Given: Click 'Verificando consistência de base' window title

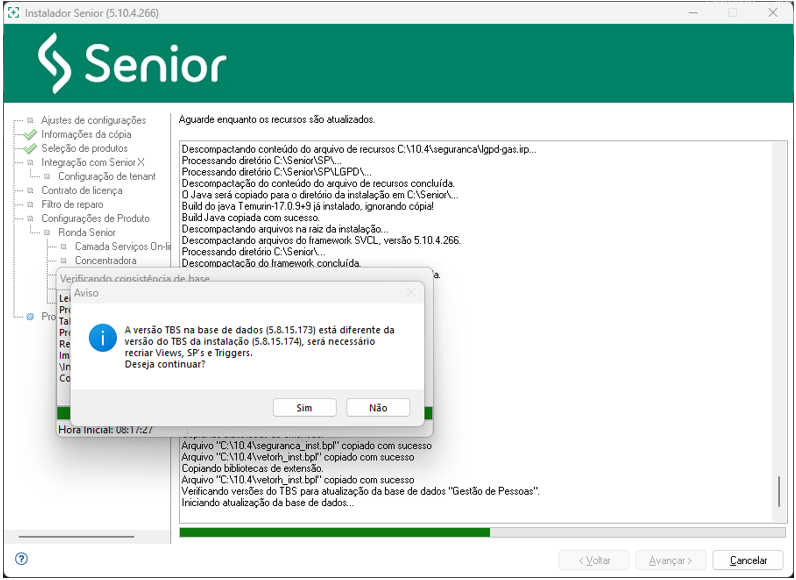Looking at the screenshot, I should pyautogui.click(x=135, y=279).
